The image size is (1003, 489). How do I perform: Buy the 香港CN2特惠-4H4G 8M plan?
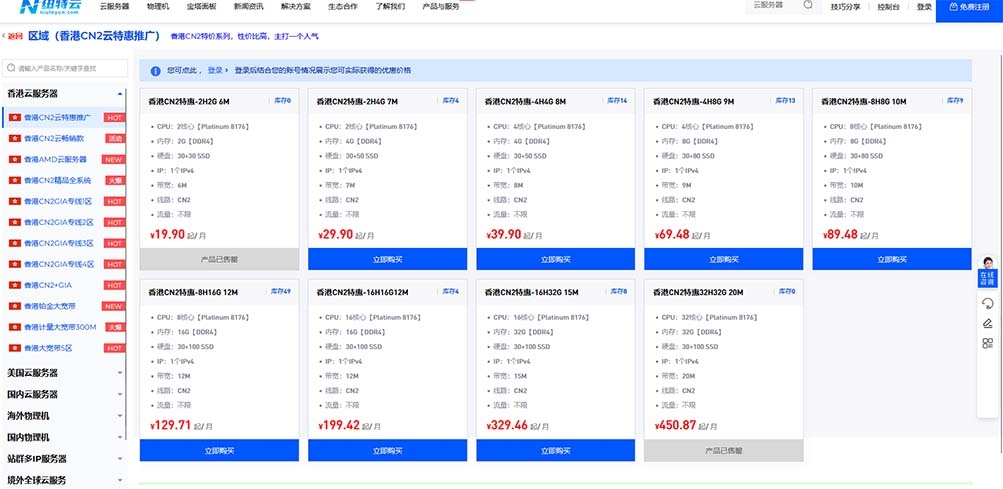pyautogui.click(x=556, y=259)
